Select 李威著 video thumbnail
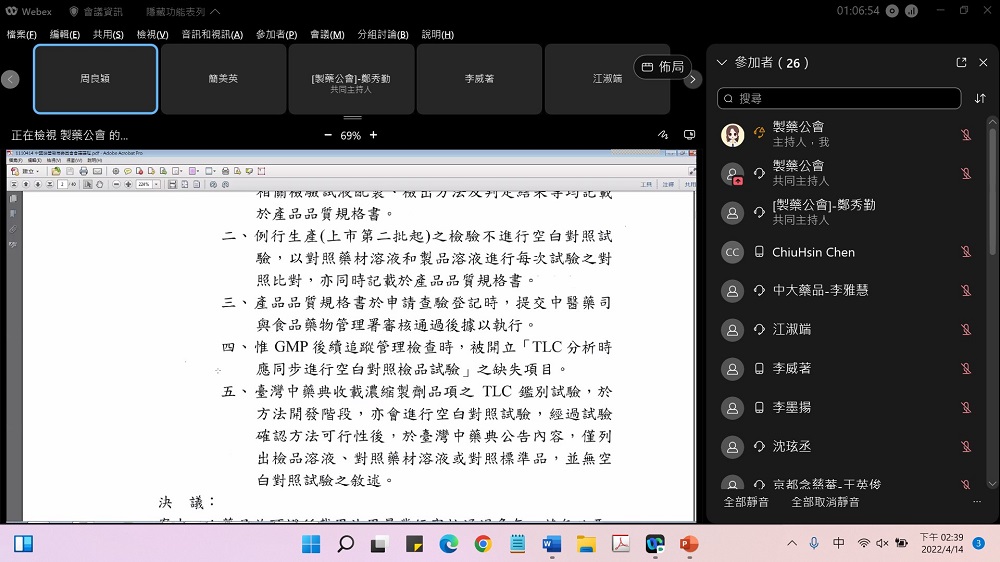Image resolution: width=1000 pixels, height=562 pixels. point(479,79)
